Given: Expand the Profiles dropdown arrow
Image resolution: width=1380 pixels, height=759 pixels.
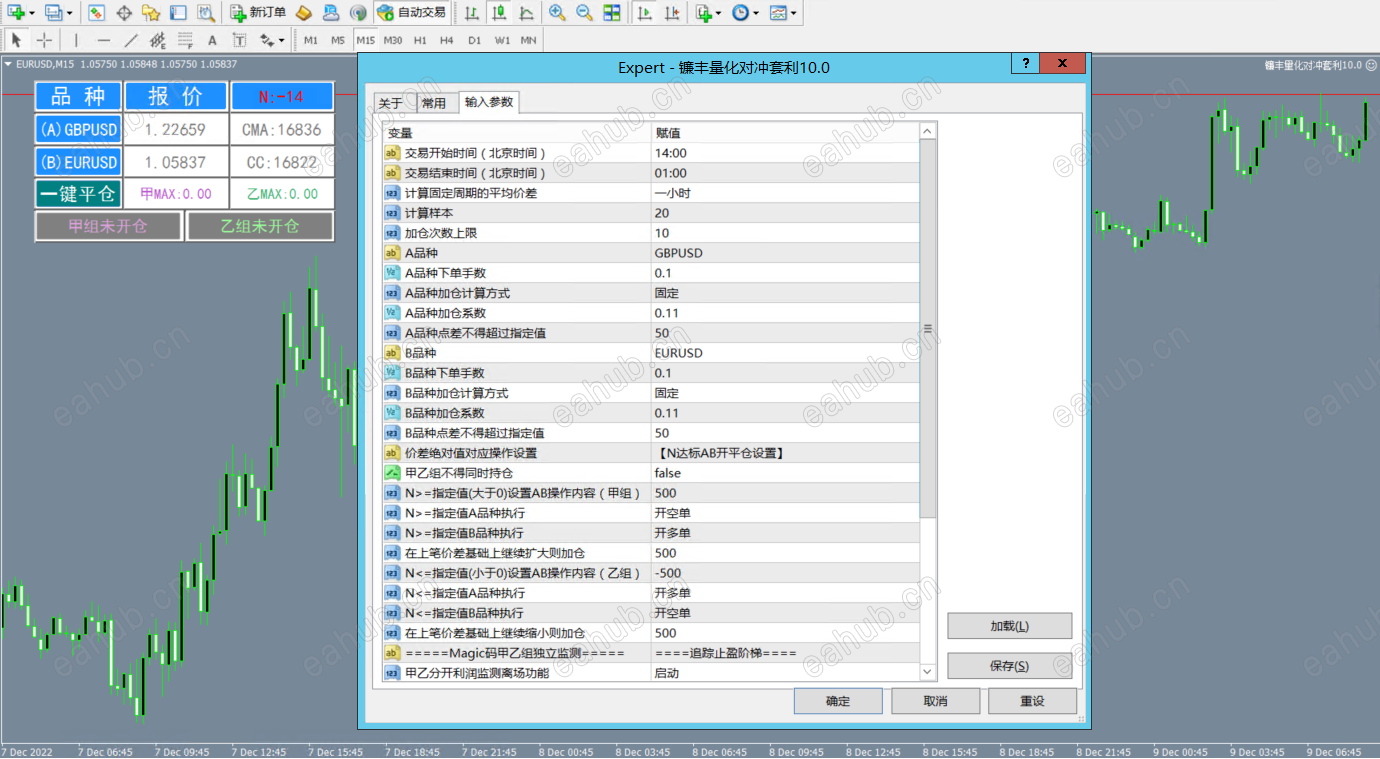Looking at the screenshot, I should pos(69,13).
